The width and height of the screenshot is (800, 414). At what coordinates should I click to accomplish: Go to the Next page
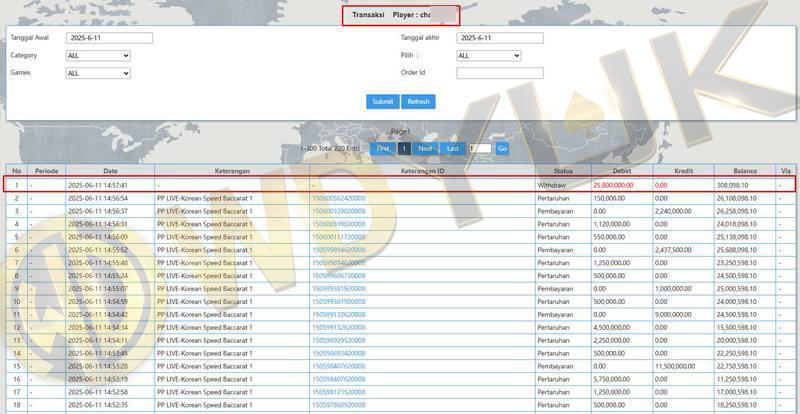425,149
